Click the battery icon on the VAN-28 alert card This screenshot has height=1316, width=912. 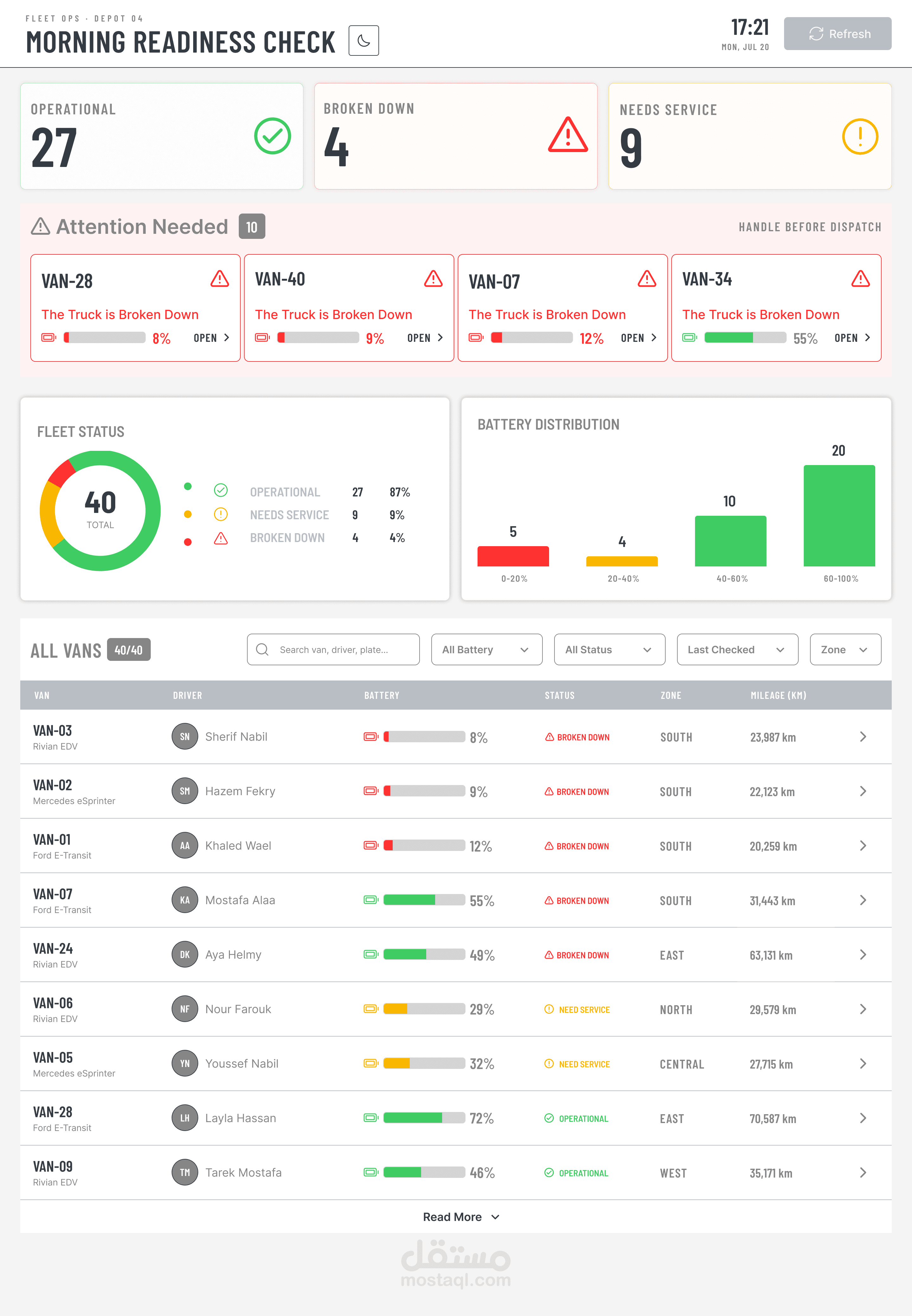(x=48, y=337)
